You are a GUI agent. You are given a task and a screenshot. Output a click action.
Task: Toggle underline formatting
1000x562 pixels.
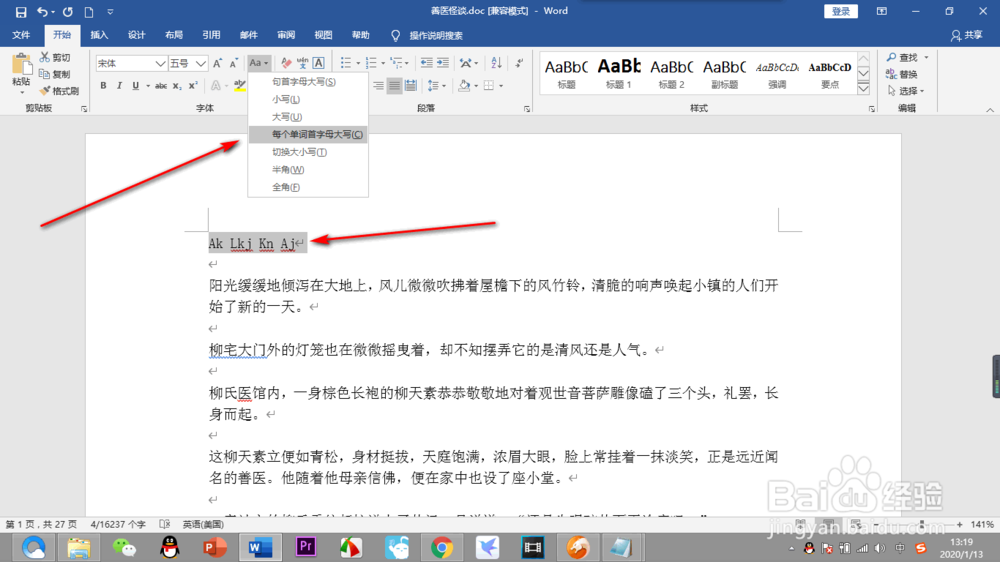tap(135, 85)
